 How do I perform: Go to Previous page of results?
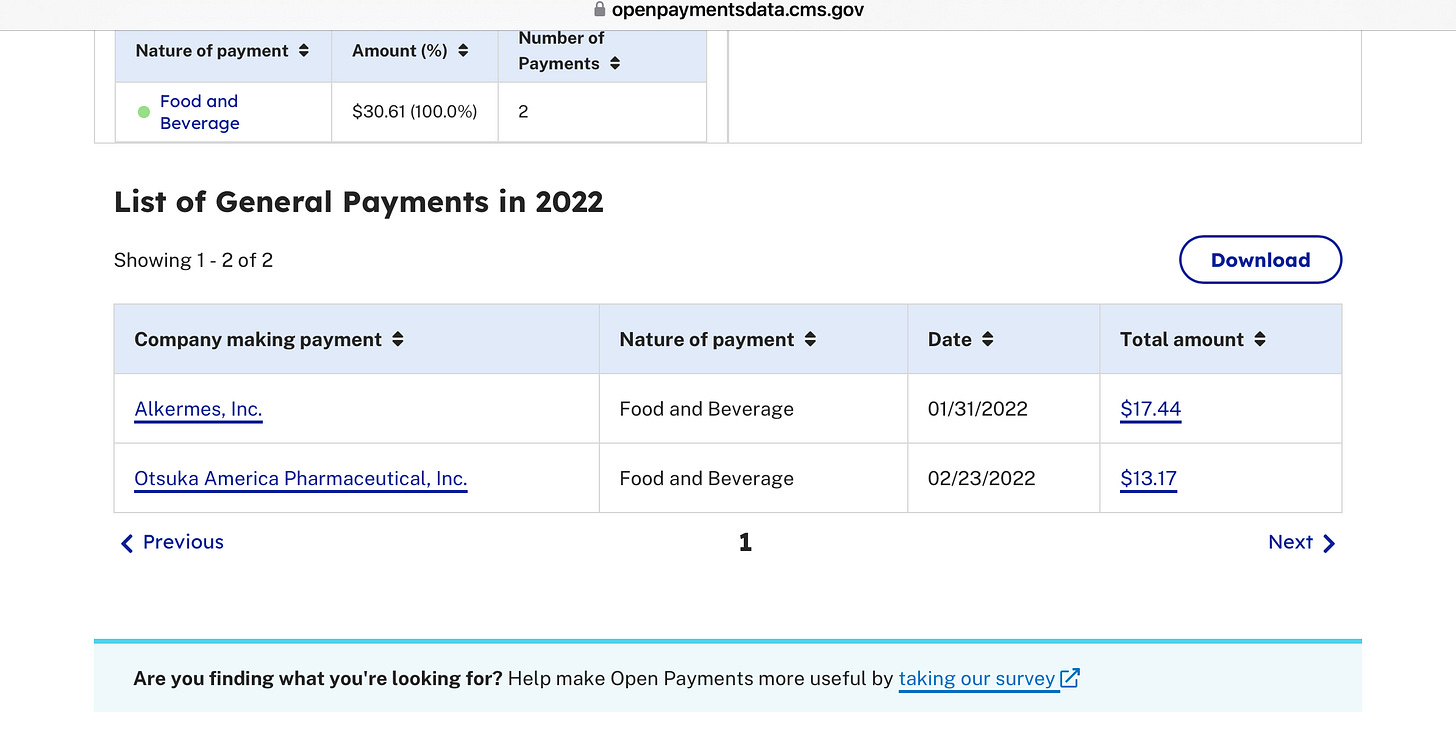172,542
